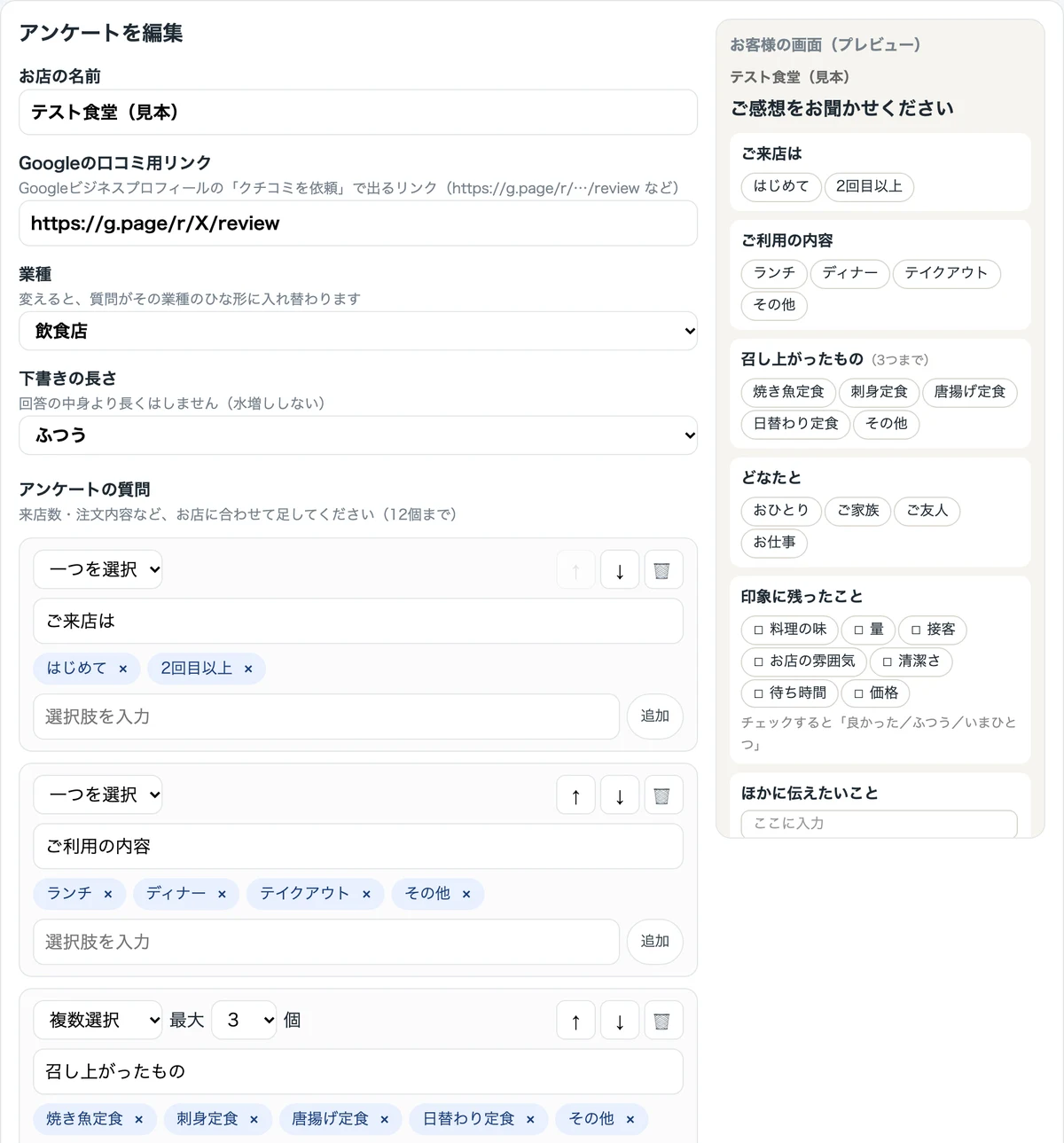Remove the その他 chip under ご利用の内容
The image size is (1064, 1143).
click(x=466, y=894)
